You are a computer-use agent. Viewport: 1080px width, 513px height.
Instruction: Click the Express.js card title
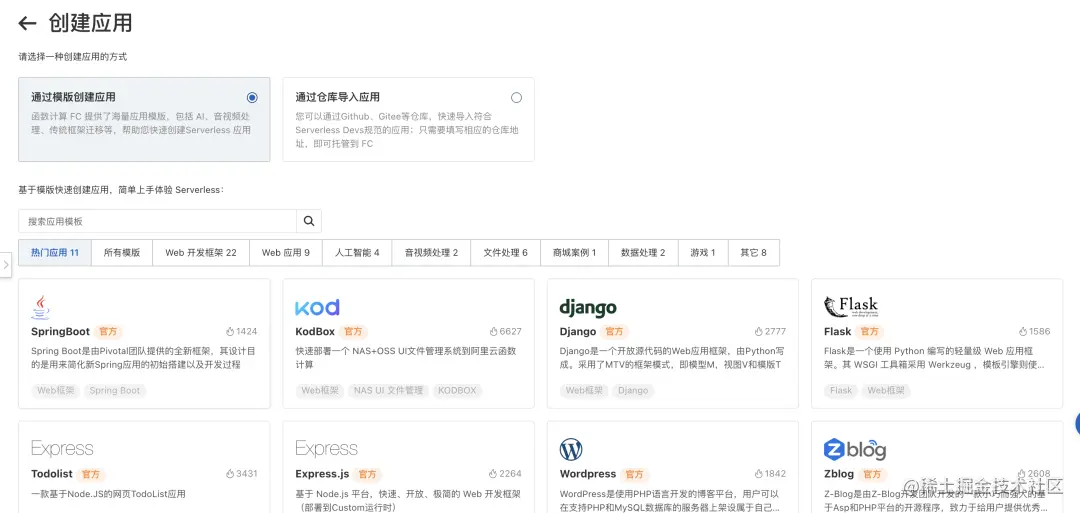[322, 474]
